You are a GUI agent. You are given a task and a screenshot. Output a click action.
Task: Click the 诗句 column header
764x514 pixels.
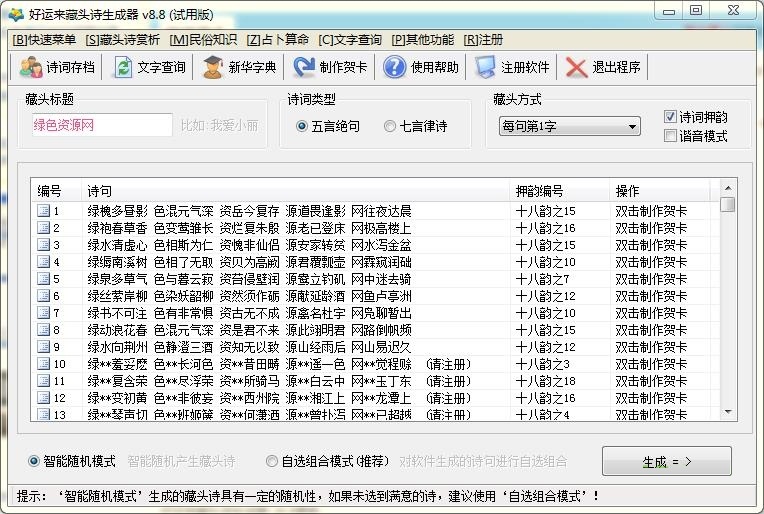click(x=295, y=191)
